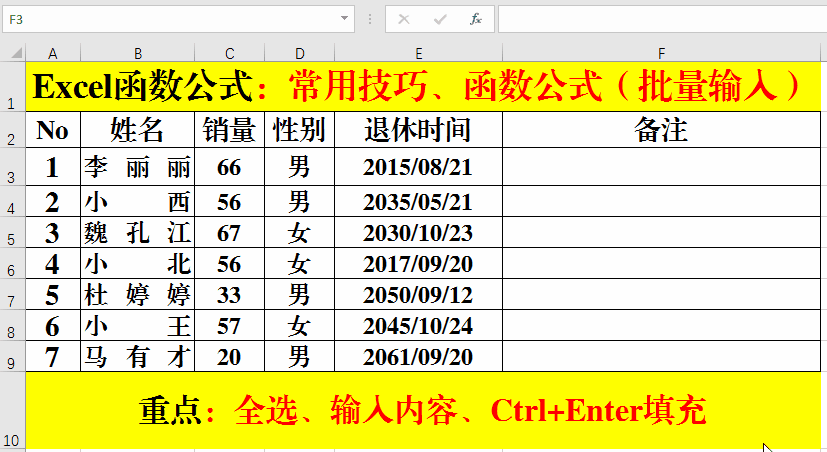Click the Select All corner triangle
This screenshot has height=452, width=827.
(16, 53)
